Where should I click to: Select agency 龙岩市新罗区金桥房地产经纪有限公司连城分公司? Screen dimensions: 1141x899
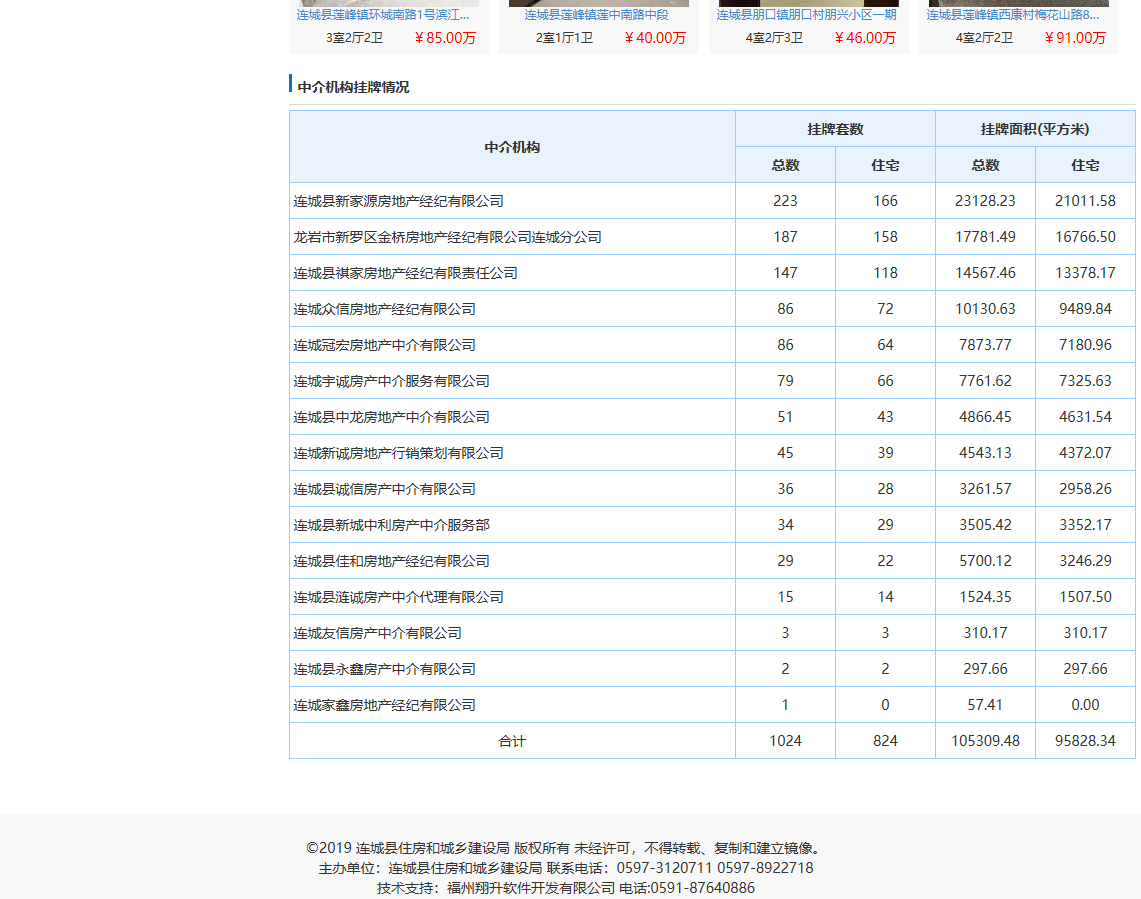447,237
